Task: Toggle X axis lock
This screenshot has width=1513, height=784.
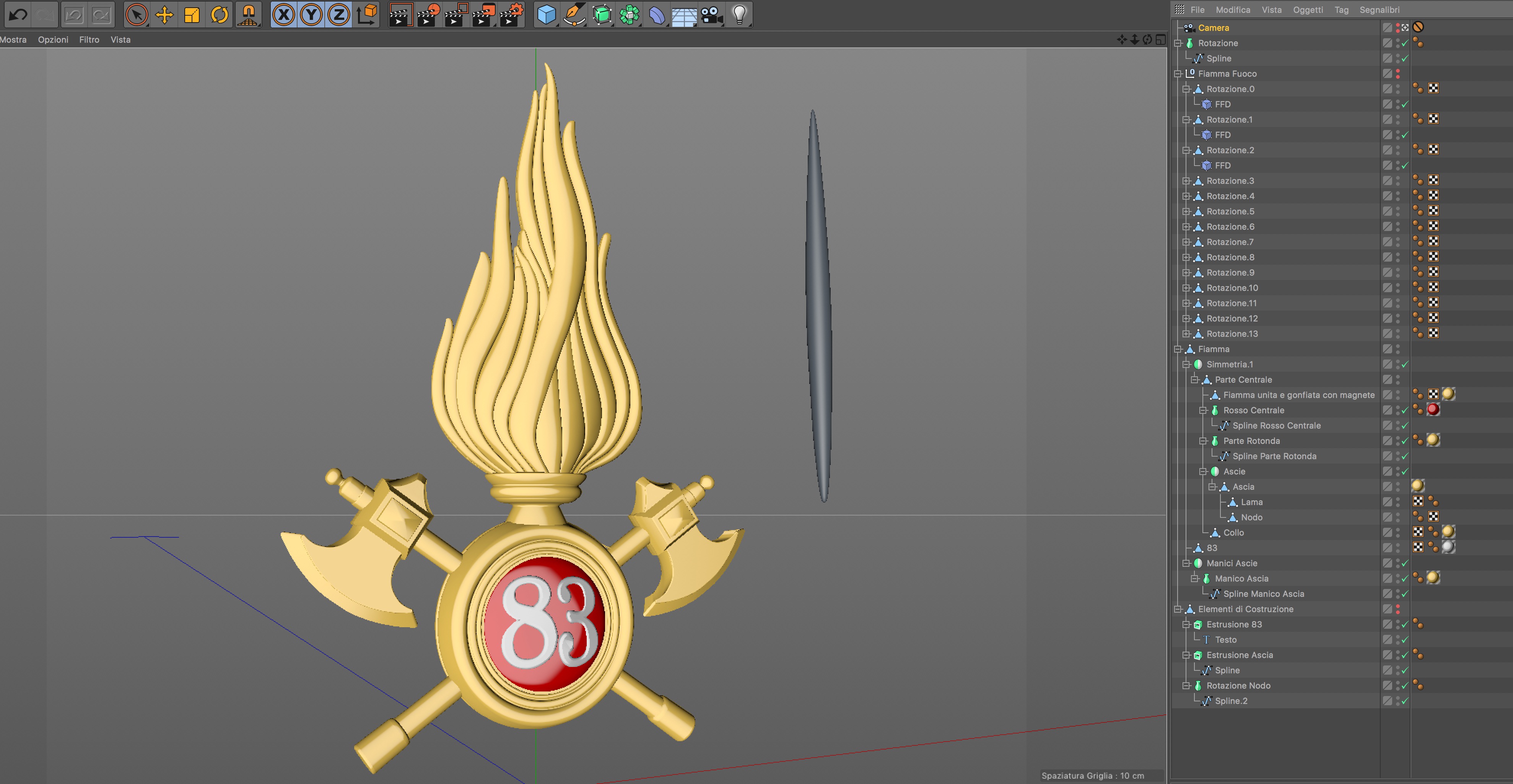Action: pos(284,15)
